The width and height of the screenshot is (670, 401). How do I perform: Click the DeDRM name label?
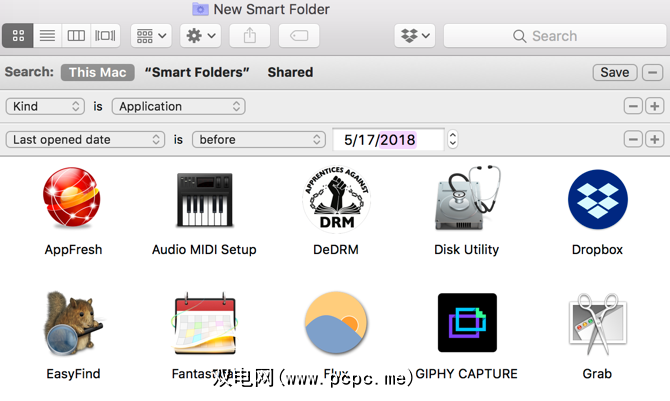[x=336, y=250]
